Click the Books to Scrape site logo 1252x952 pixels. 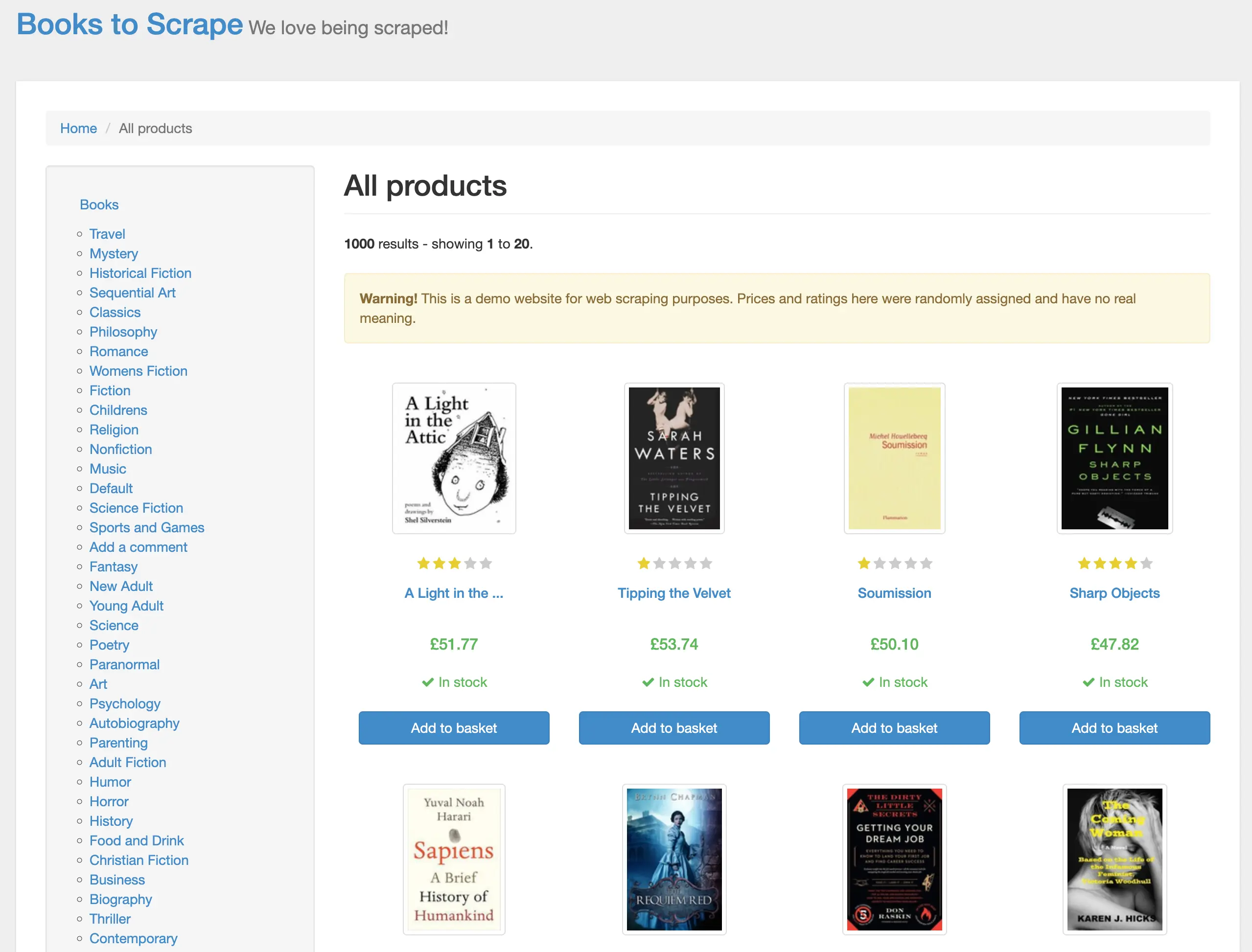click(x=129, y=25)
